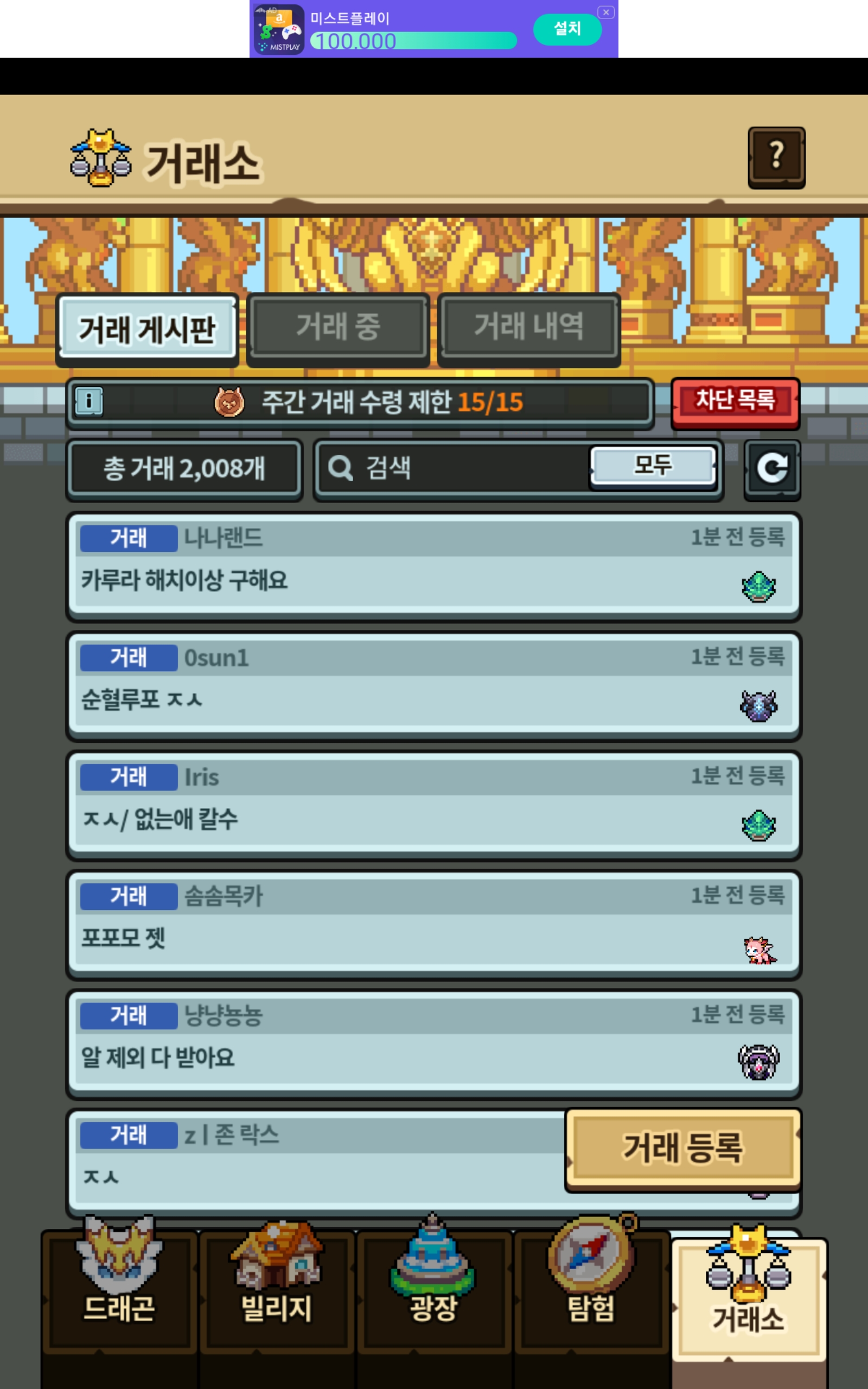The height and width of the screenshot is (1389, 868).
Task: Close the ad banner
Action: click(605, 12)
